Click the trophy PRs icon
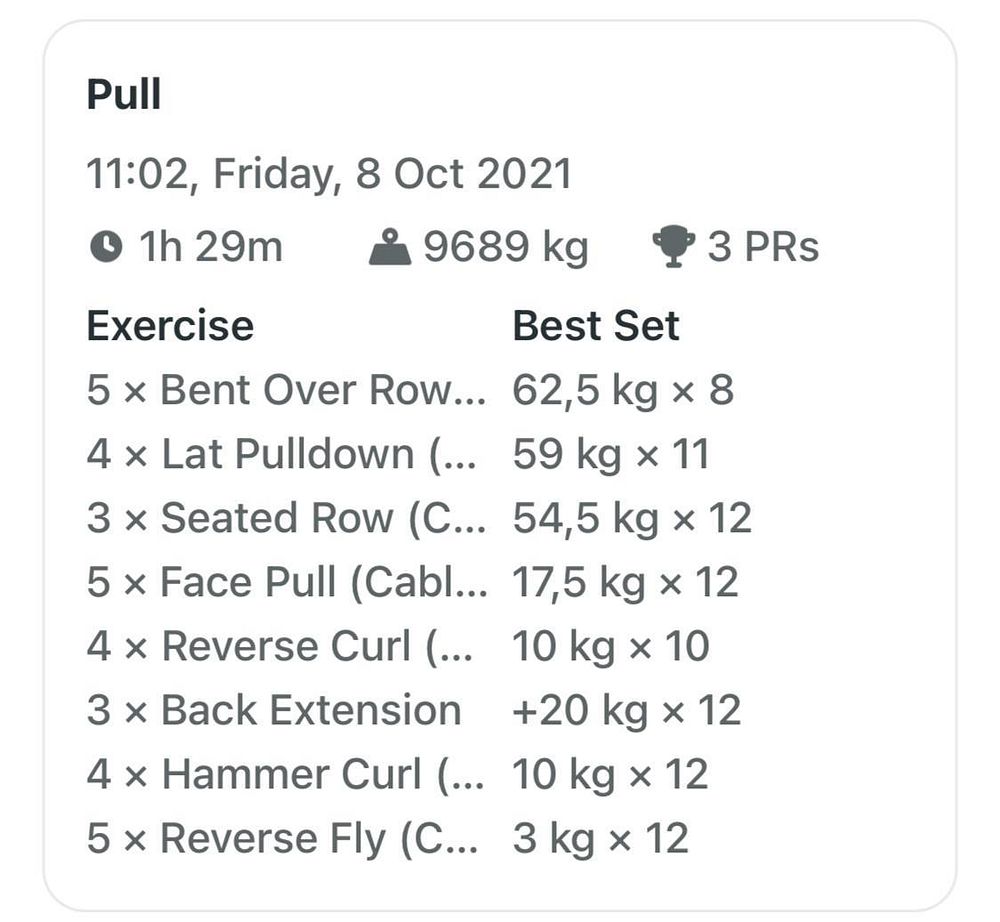Viewport: 1000px width, 922px height. click(673, 247)
